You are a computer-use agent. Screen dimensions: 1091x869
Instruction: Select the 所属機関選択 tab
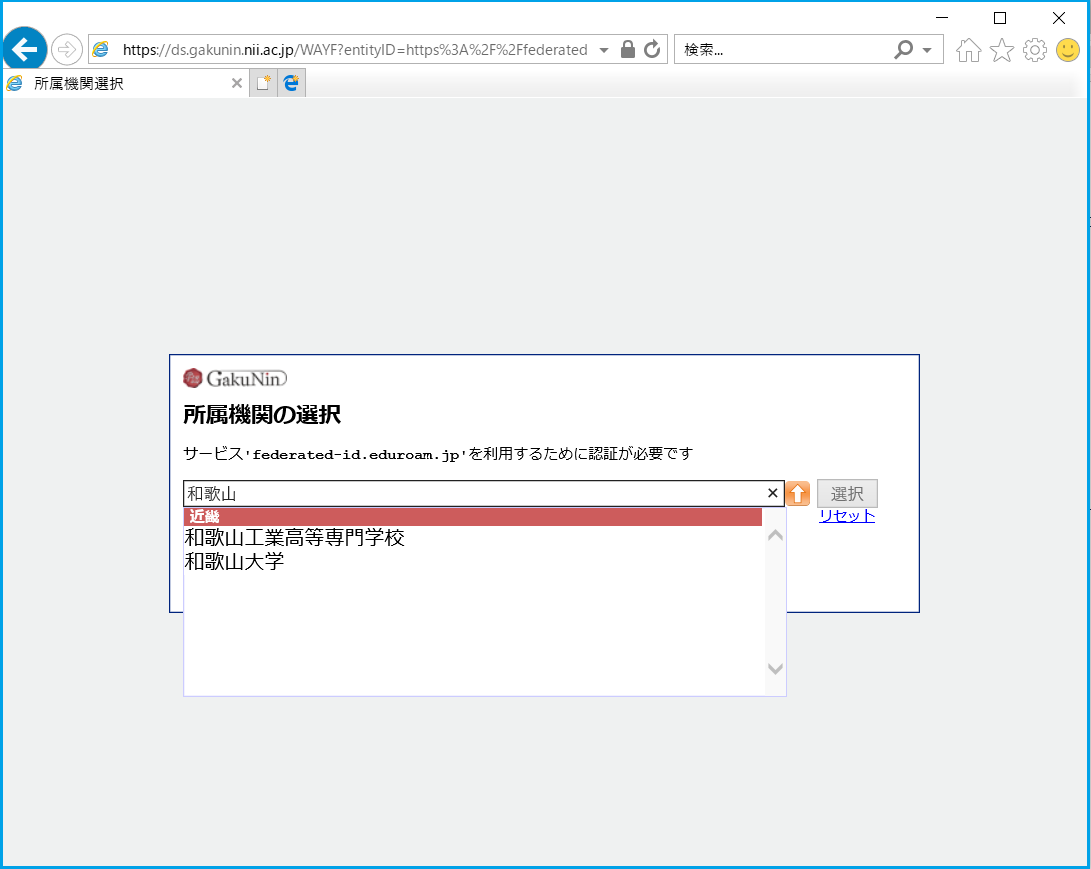pos(125,83)
